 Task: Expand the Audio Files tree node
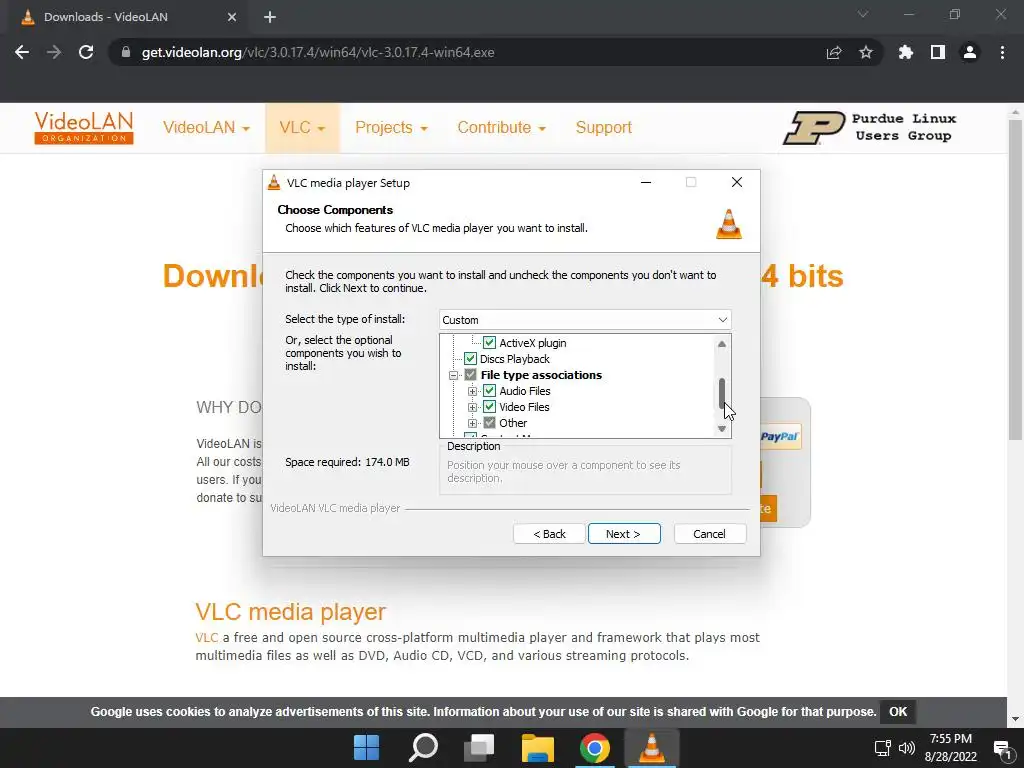click(x=472, y=391)
